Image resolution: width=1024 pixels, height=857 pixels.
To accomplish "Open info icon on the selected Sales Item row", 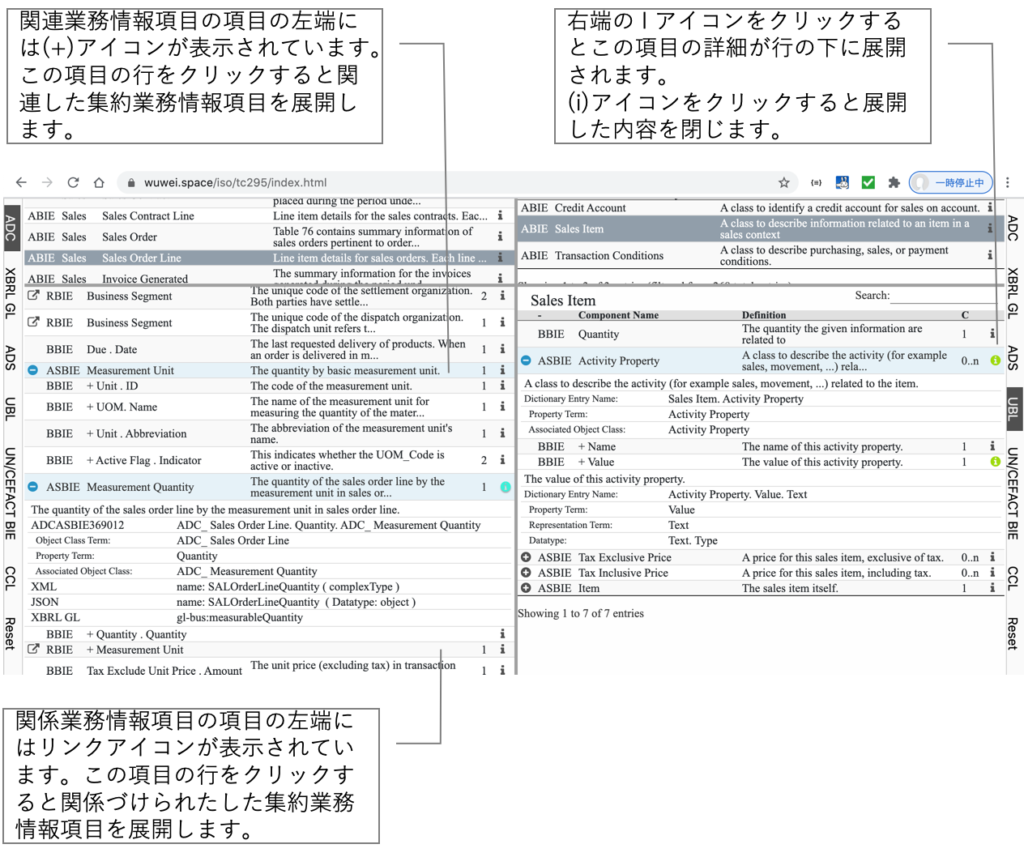I will (990, 229).
